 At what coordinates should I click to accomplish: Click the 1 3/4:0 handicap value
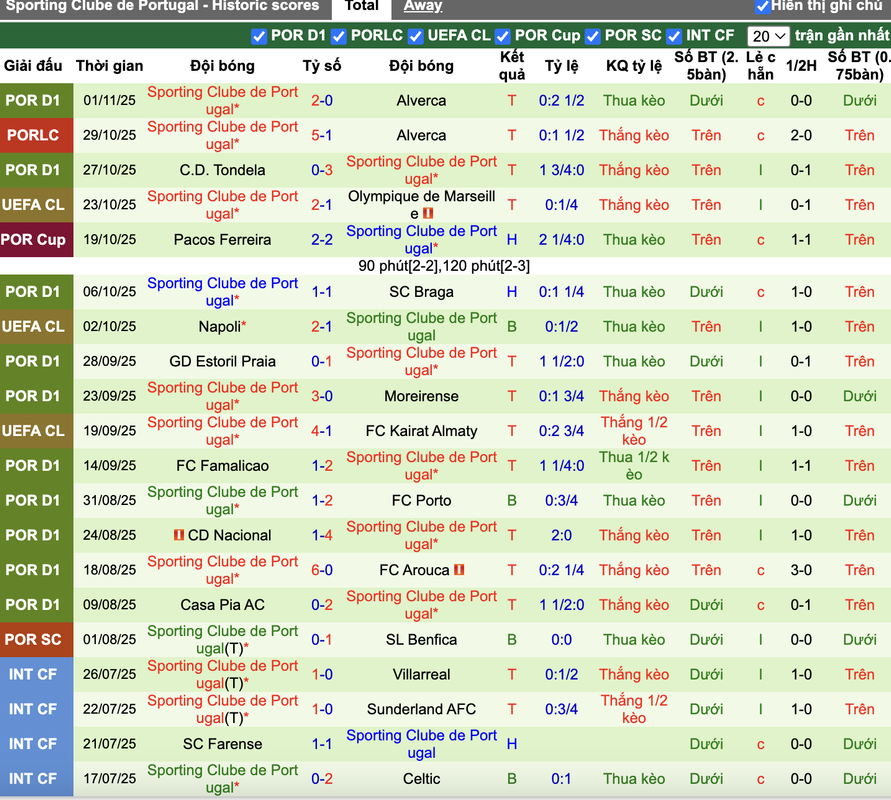pos(561,170)
